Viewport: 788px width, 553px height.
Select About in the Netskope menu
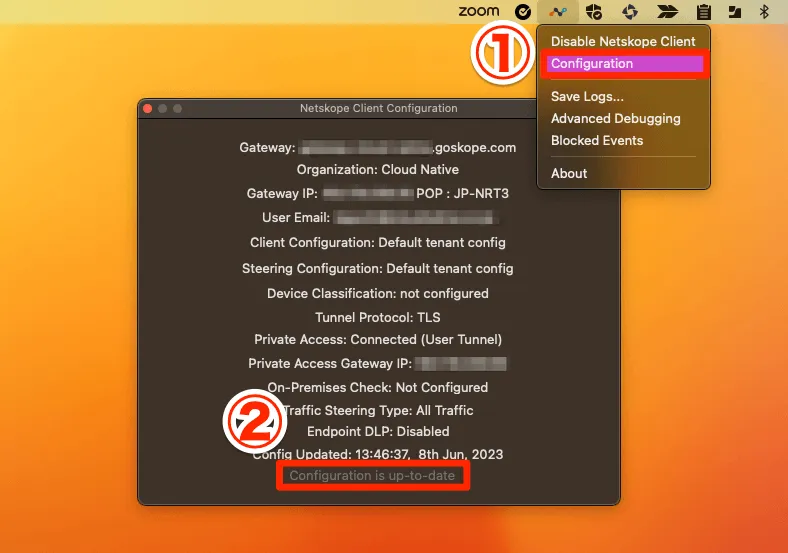(569, 173)
